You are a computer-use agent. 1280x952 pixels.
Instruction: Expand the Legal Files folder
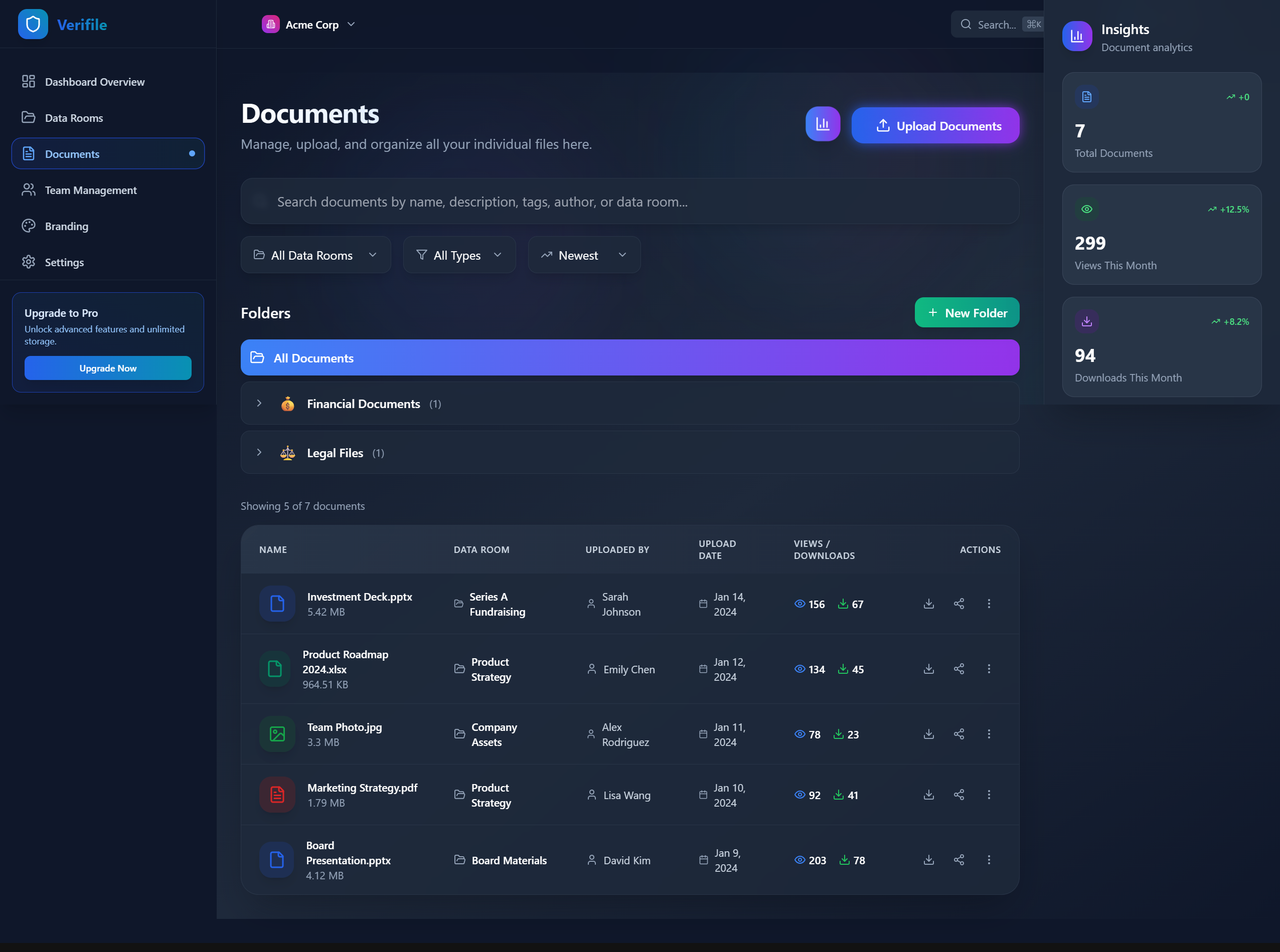259,452
